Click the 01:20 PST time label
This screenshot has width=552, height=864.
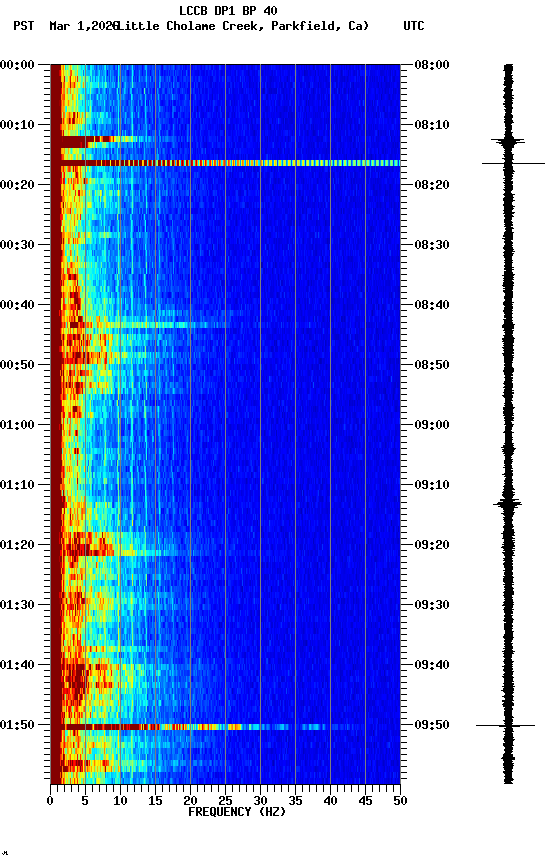[17, 545]
